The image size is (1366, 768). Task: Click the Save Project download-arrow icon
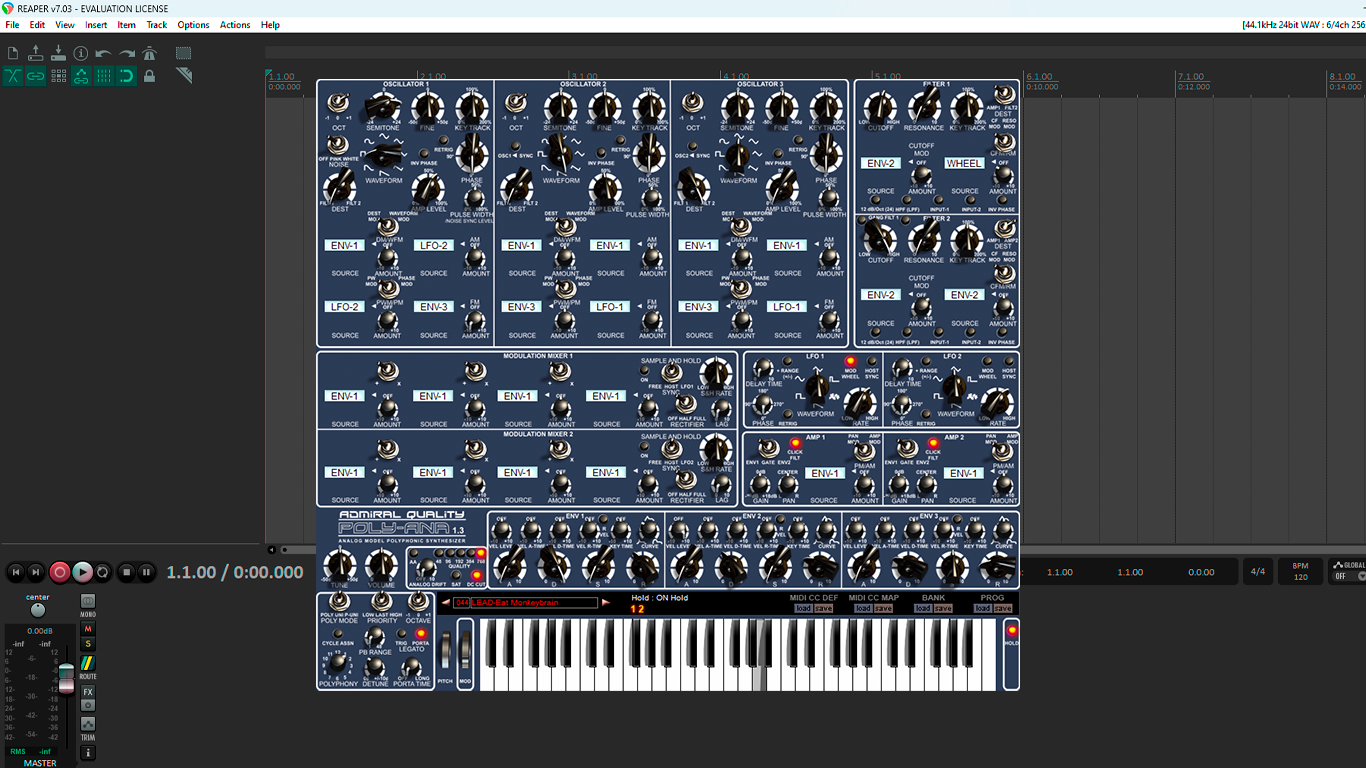pyautogui.click(x=58, y=53)
